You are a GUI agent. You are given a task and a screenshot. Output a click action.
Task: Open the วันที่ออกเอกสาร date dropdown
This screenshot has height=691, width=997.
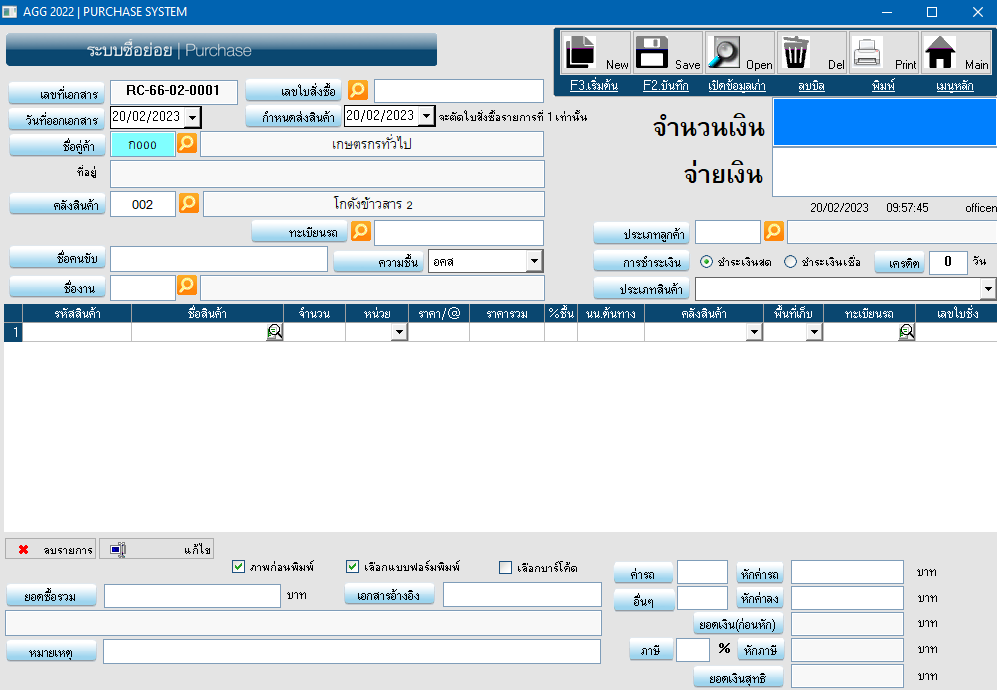coord(193,118)
